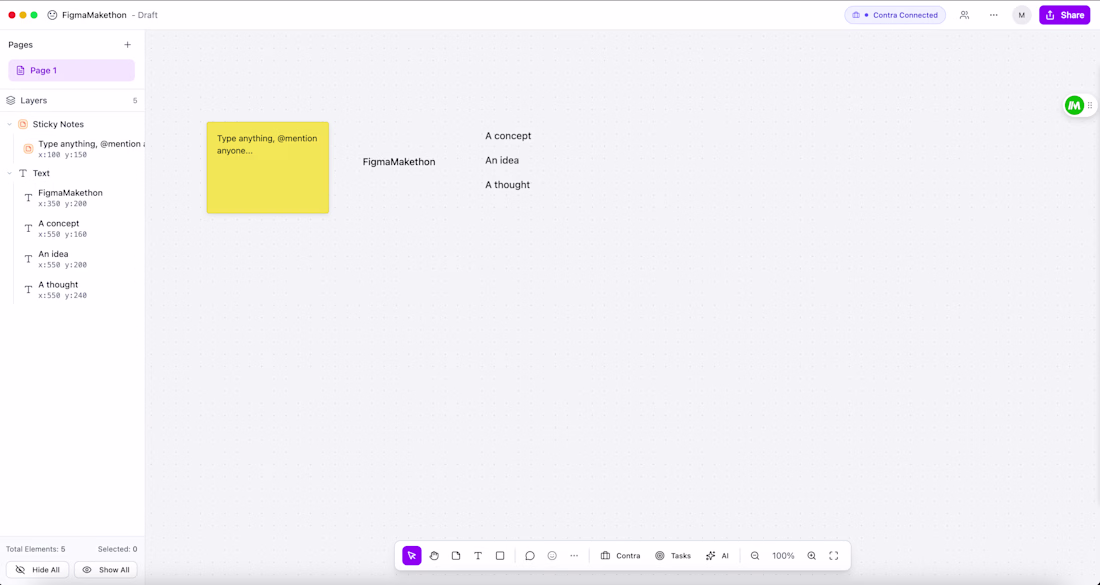This screenshot has width=1100, height=585.
Task: Click the Hide All button
Action: click(x=38, y=570)
